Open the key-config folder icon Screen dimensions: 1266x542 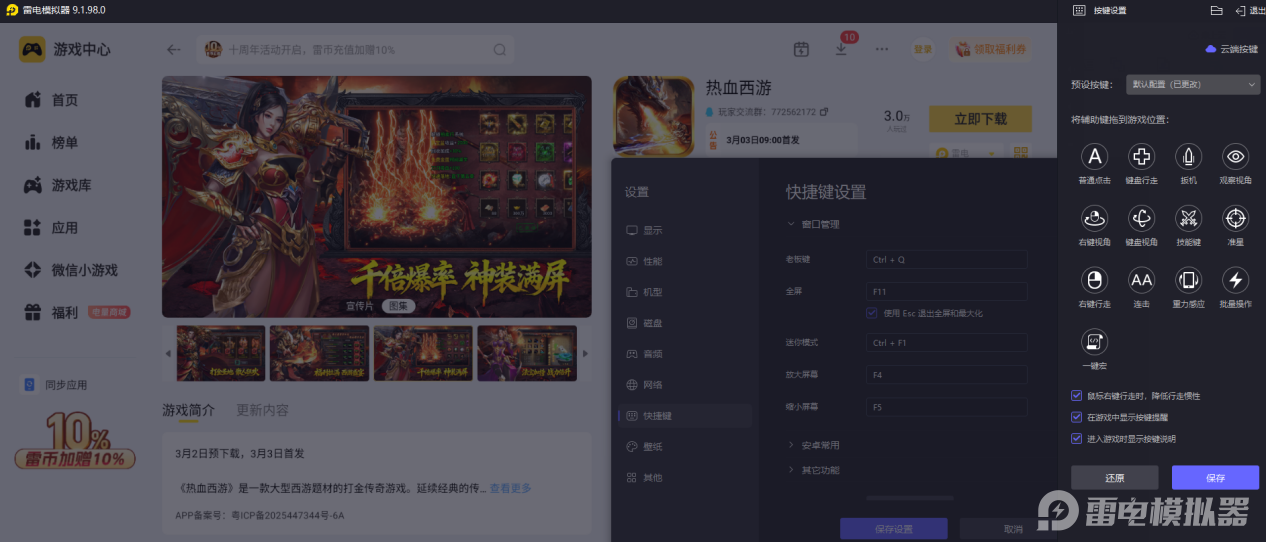[x=1216, y=10]
